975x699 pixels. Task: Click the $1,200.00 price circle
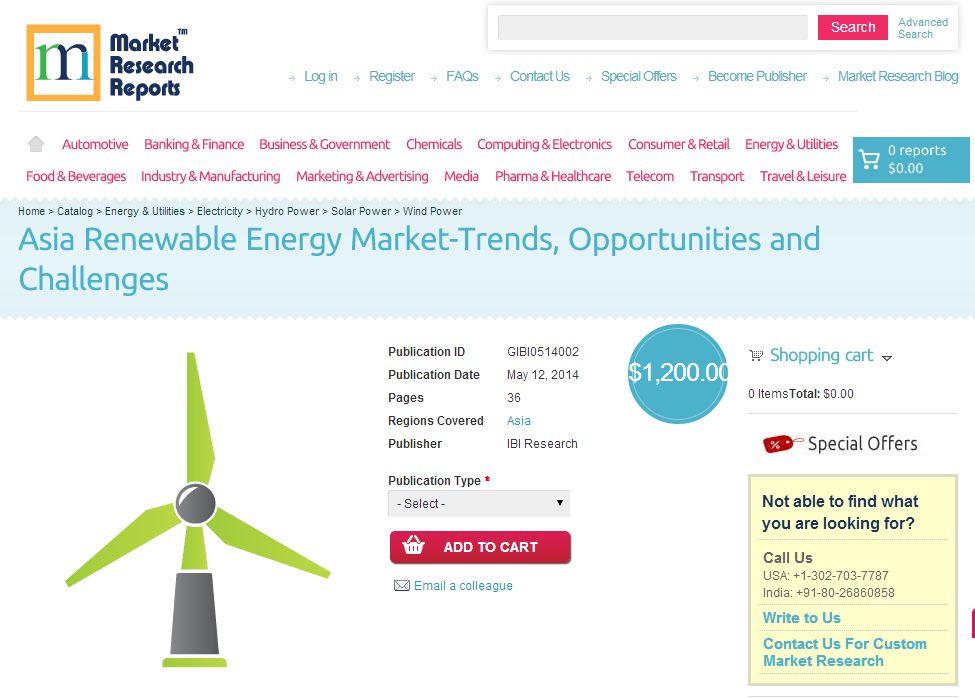[x=678, y=374]
